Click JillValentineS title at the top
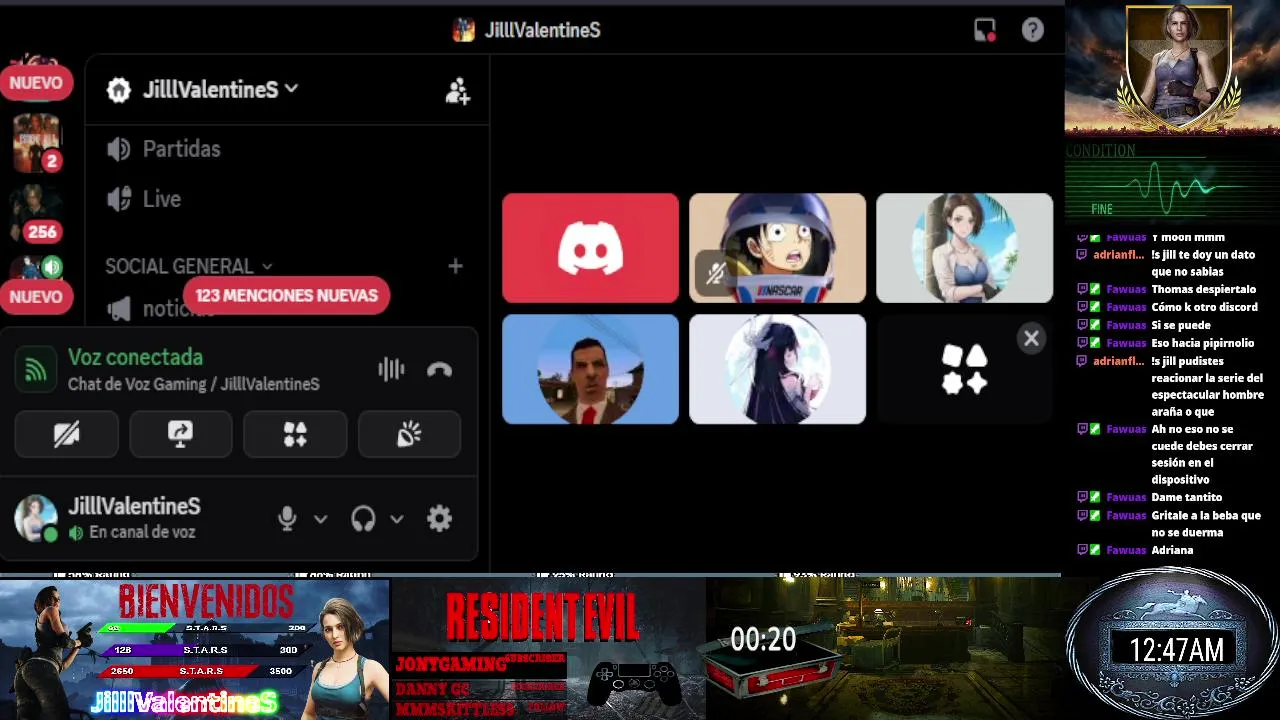The image size is (1280, 720). 542,30
